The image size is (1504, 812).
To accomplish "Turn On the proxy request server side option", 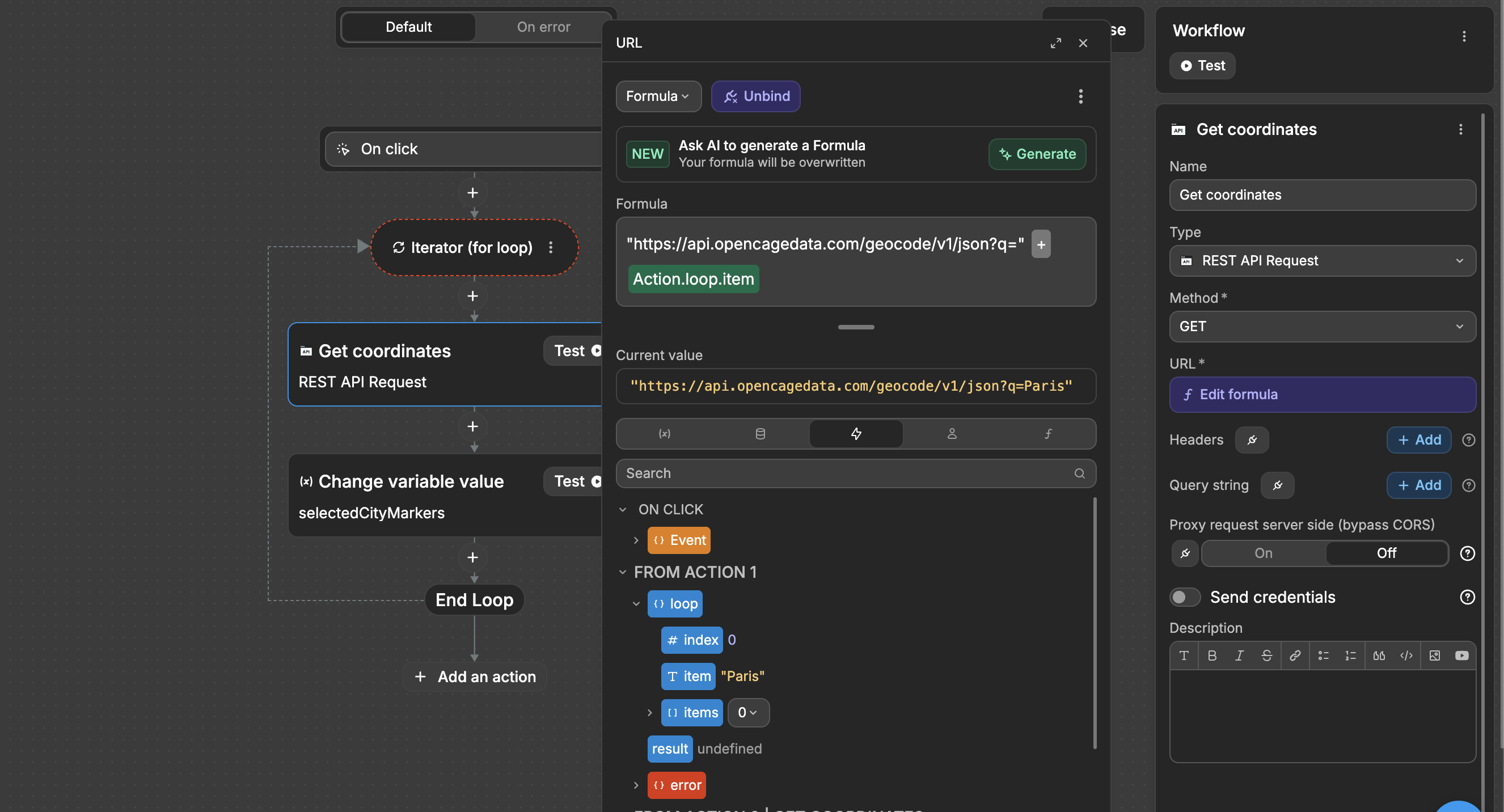I will tap(1263, 553).
